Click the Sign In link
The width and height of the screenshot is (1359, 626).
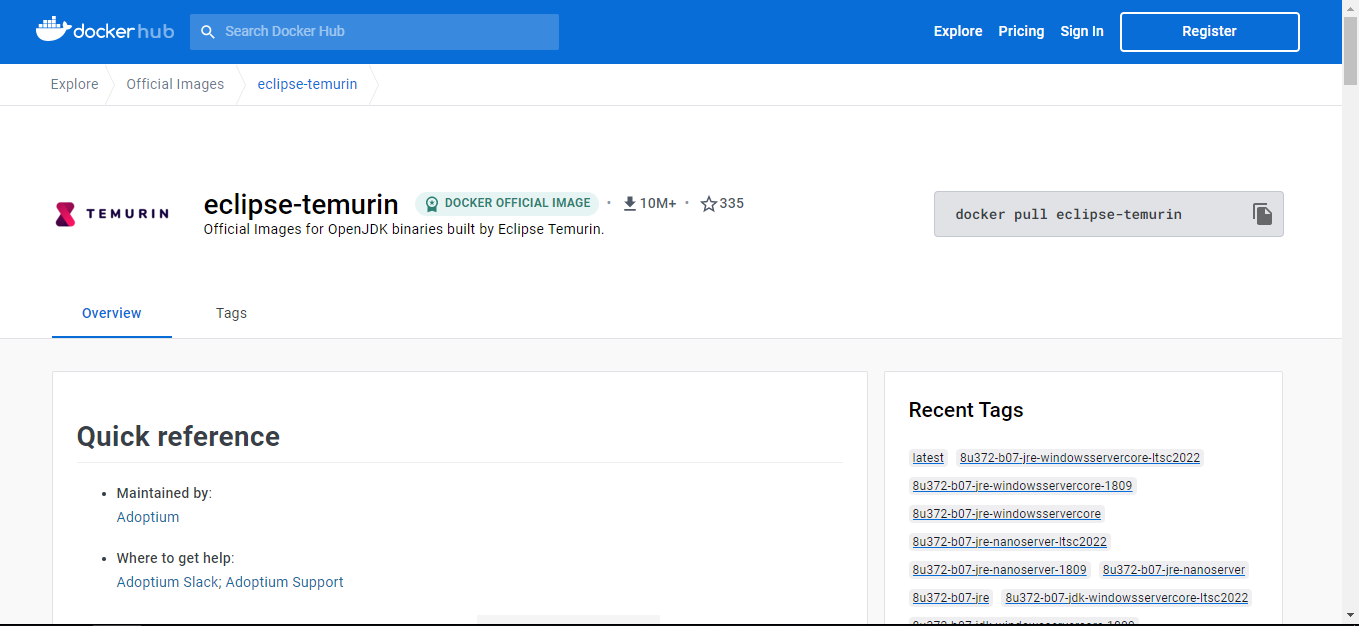[1082, 32]
